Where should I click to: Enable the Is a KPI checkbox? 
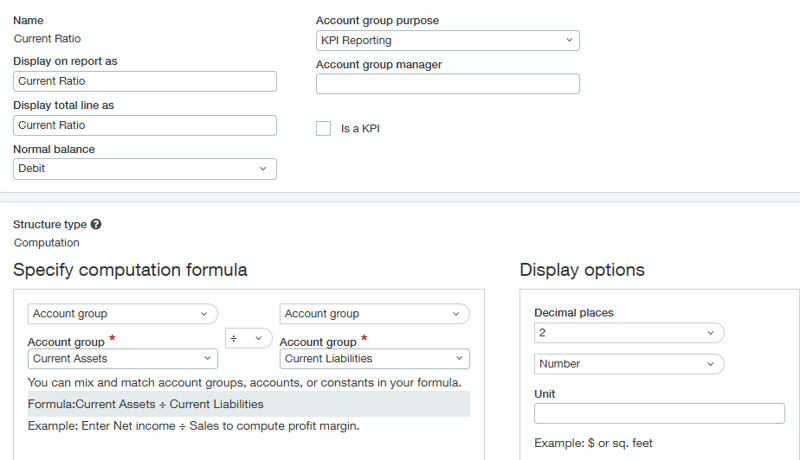323,128
